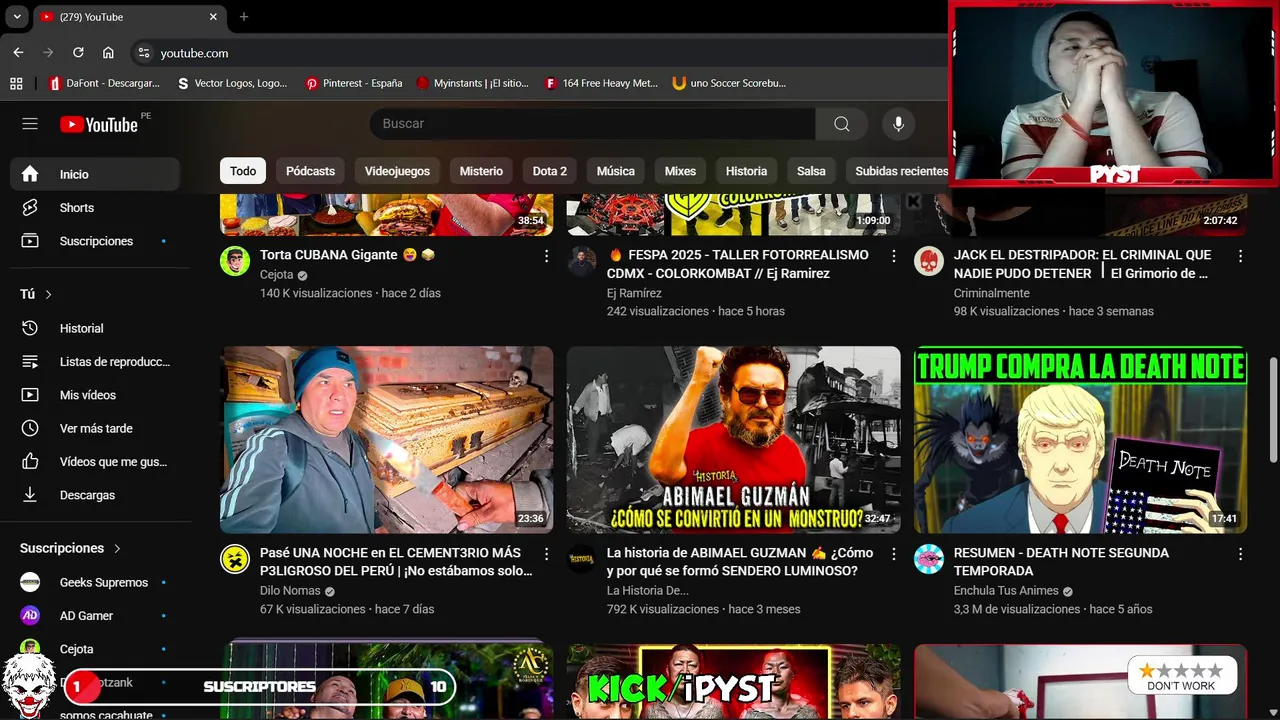Open DaFont bookmark
1280x720 pixels.
(103, 83)
